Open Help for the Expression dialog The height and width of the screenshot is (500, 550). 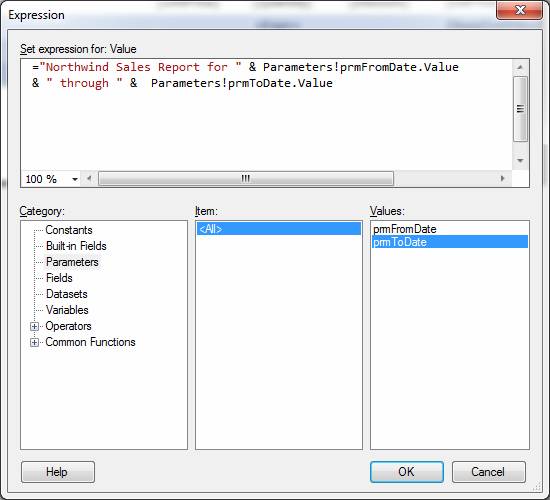58,472
